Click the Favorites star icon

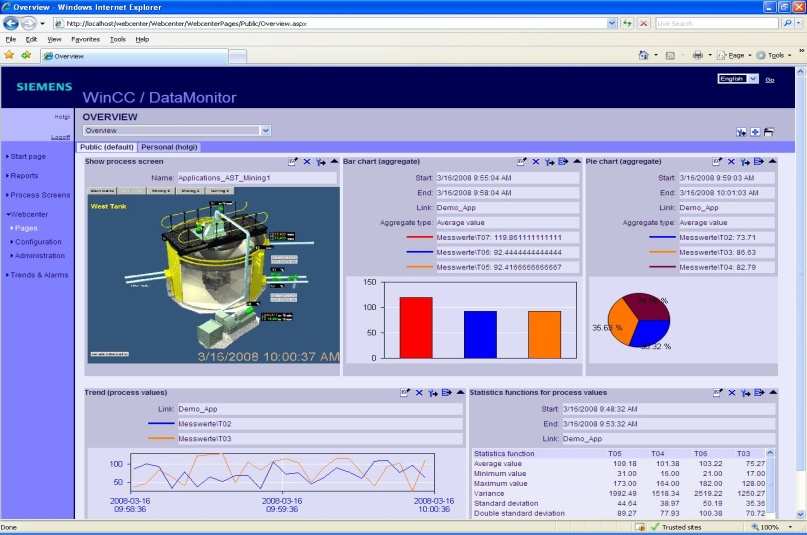(x=9, y=55)
